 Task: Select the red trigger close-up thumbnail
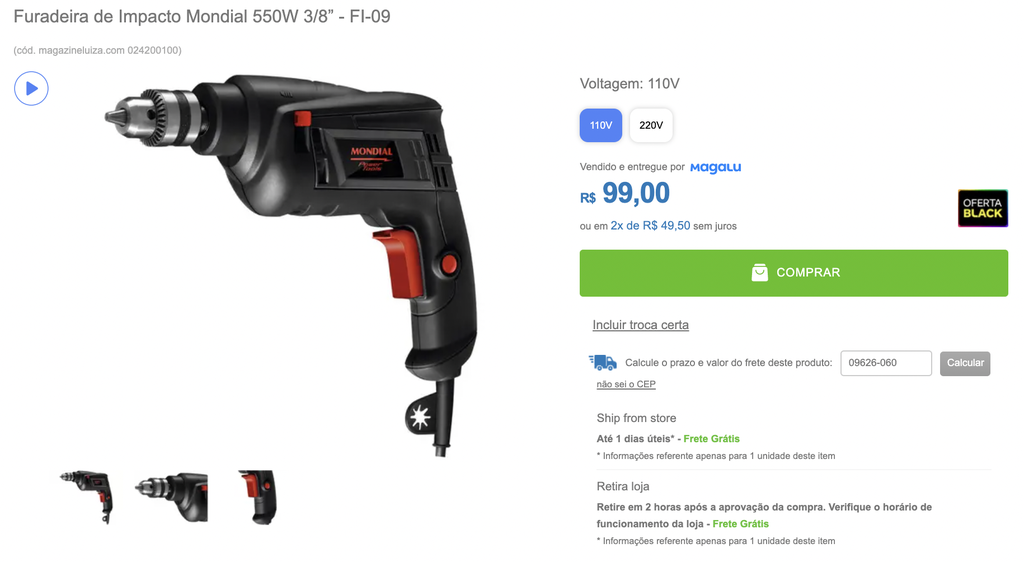click(257, 497)
